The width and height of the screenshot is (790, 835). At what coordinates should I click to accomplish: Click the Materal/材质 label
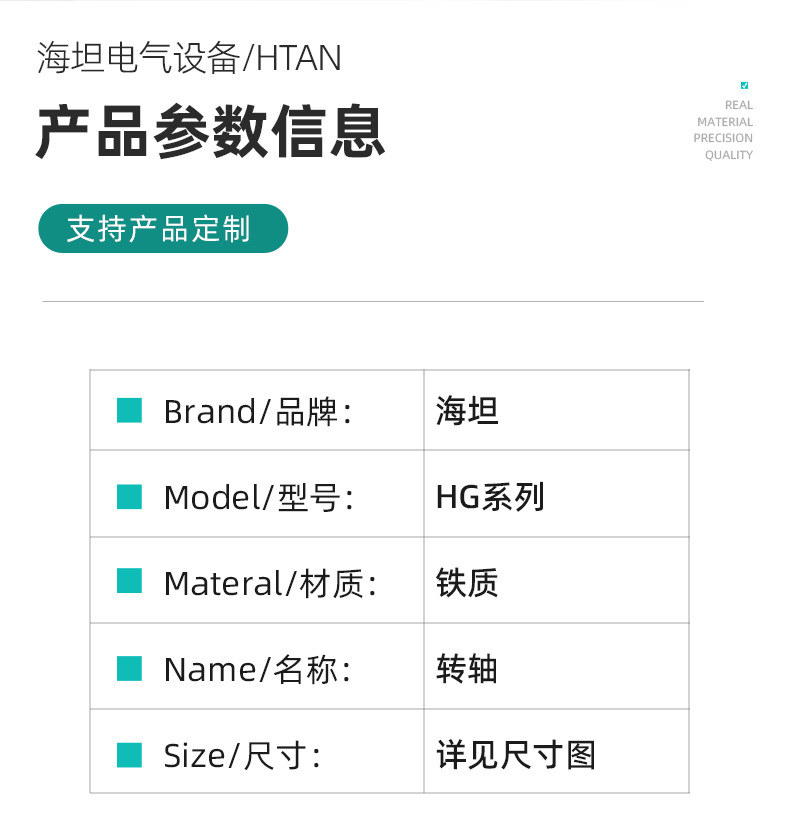click(270, 583)
